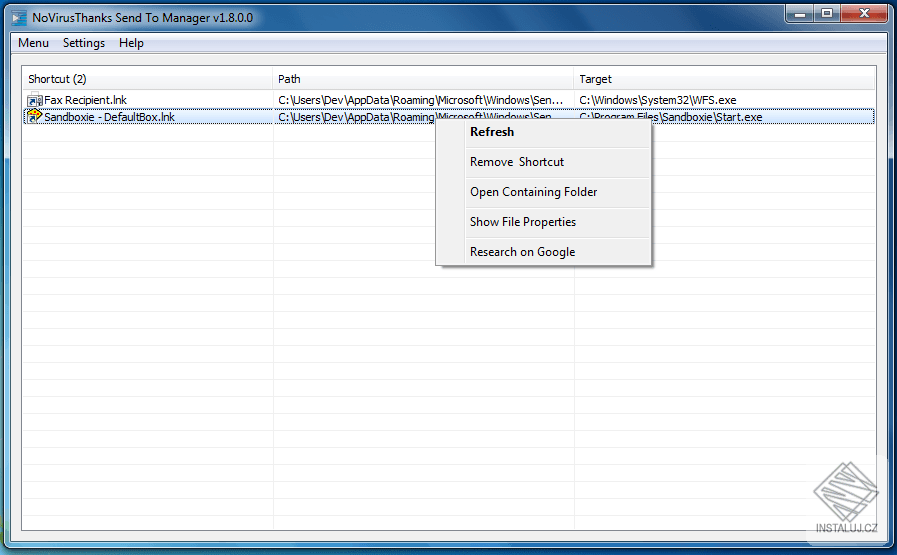Minimize the Send To Manager window

pyautogui.click(x=800, y=14)
